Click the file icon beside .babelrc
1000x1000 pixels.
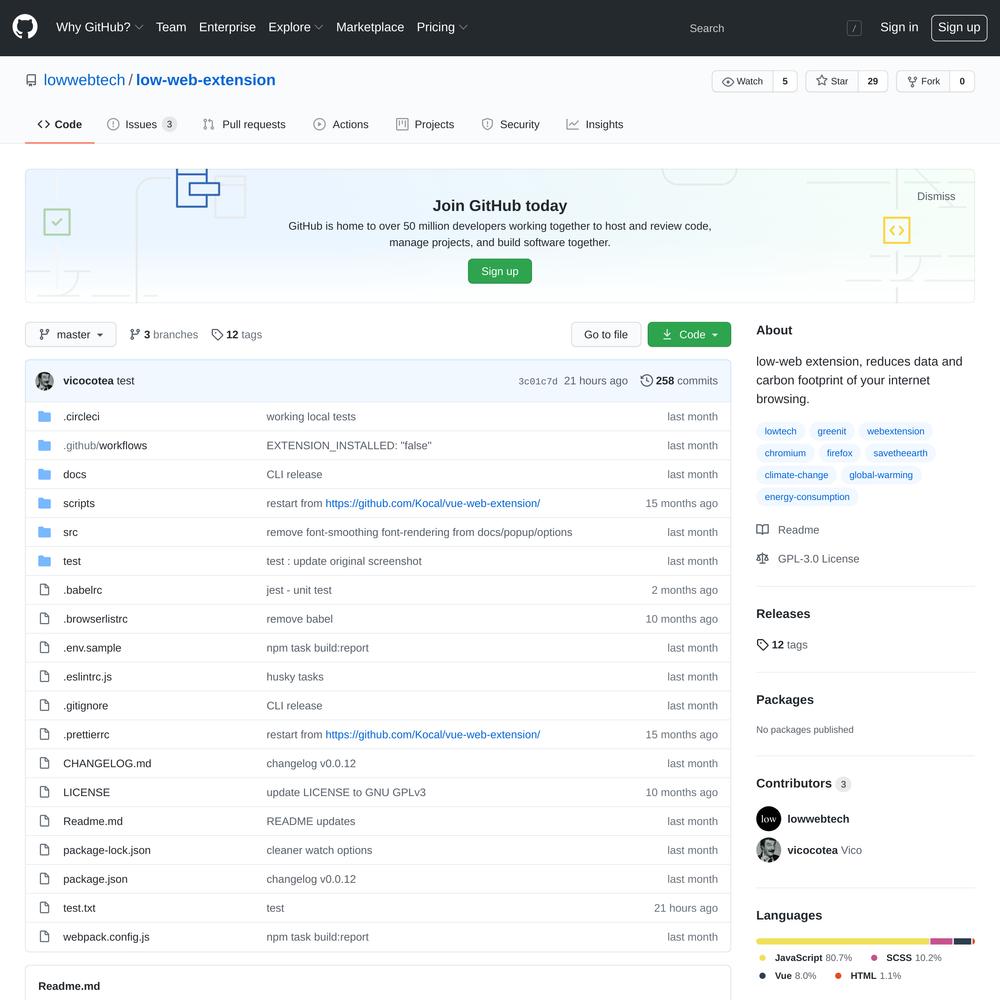click(45, 590)
